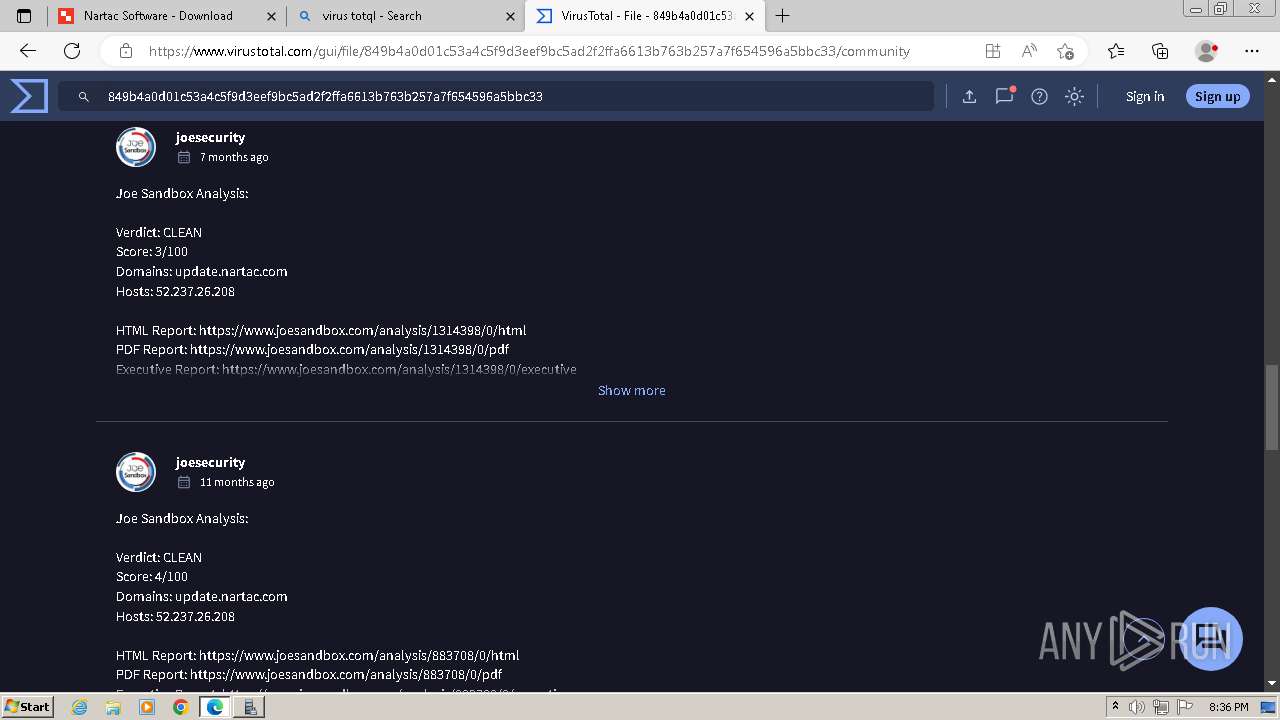The height and width of the screenshot is (720, 1280).
Task: Open PDF report link 883708
Action: pos(346,674)
